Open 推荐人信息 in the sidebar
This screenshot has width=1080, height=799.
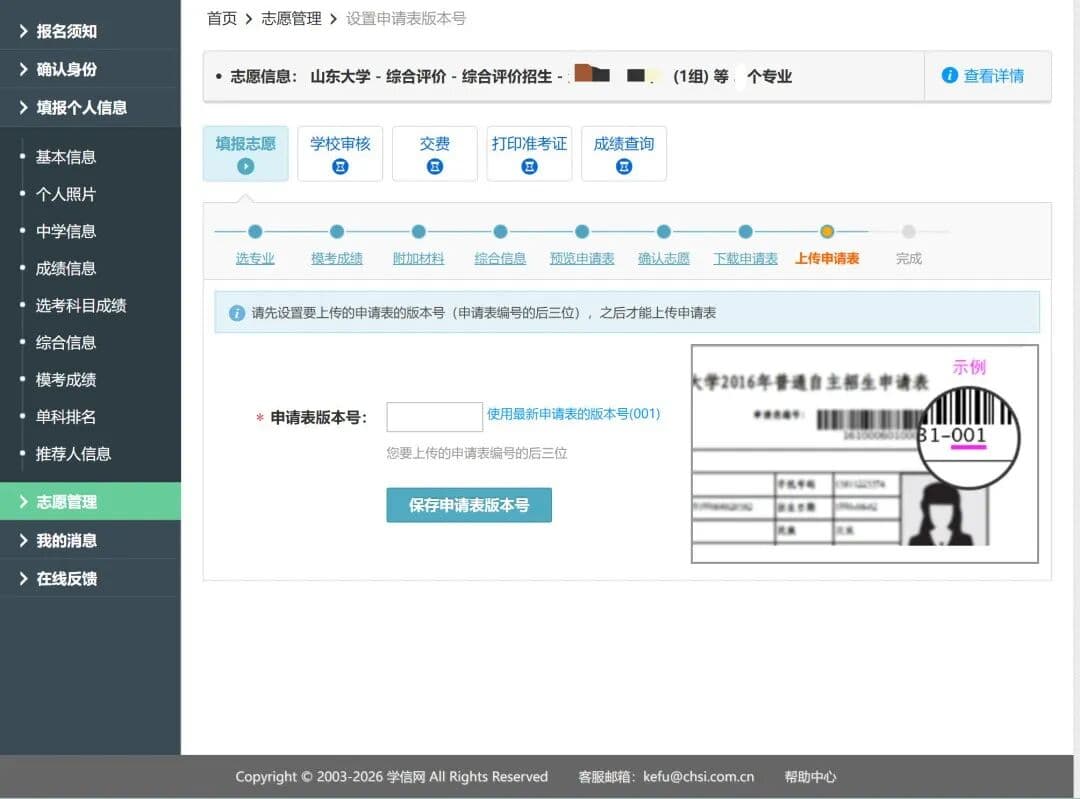tap(74, 455)
